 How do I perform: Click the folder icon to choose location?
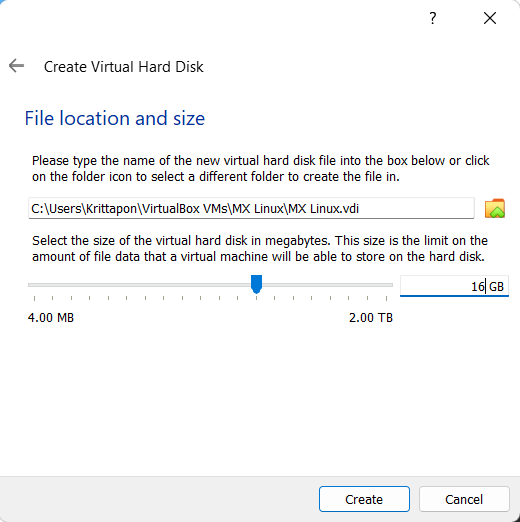click(495, 209)
